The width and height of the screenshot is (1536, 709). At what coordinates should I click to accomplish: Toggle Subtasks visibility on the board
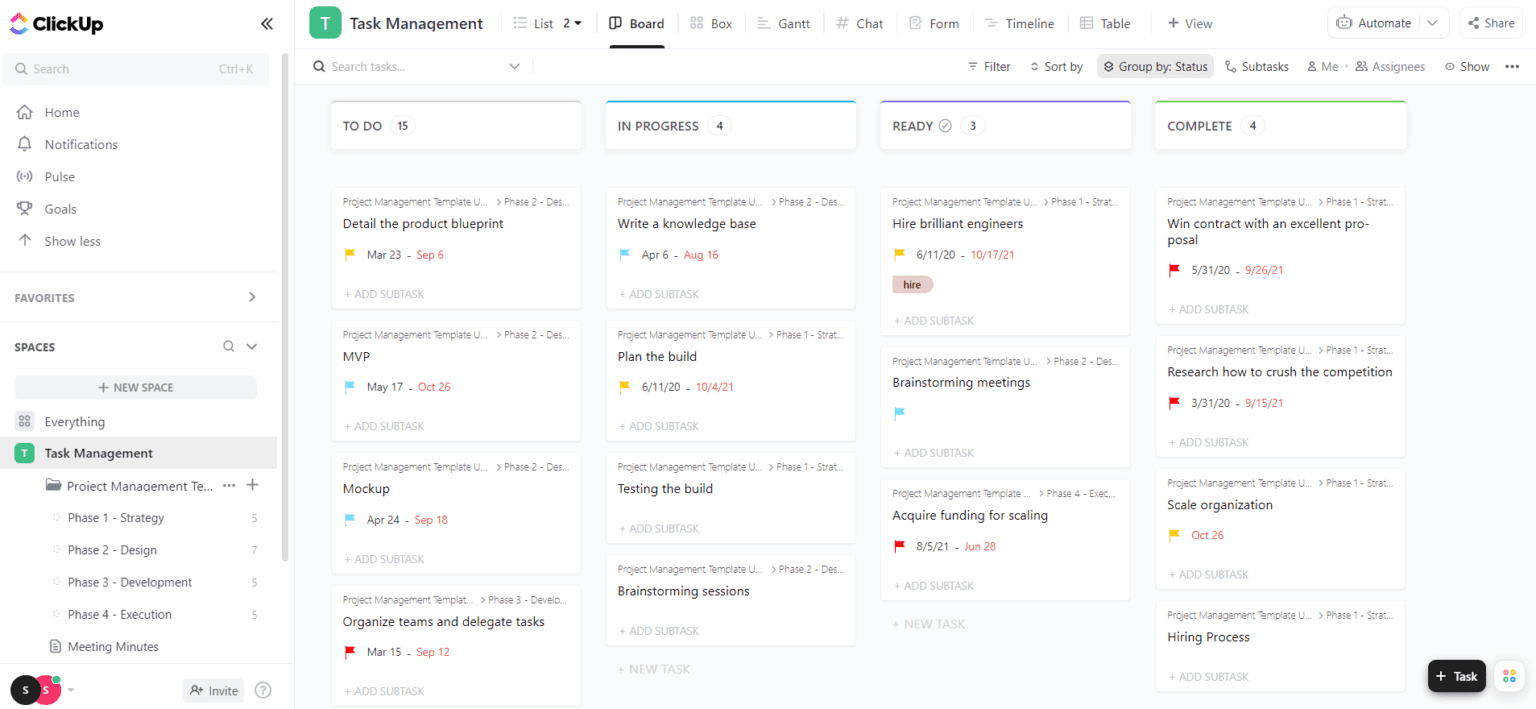pos(1257,66)
